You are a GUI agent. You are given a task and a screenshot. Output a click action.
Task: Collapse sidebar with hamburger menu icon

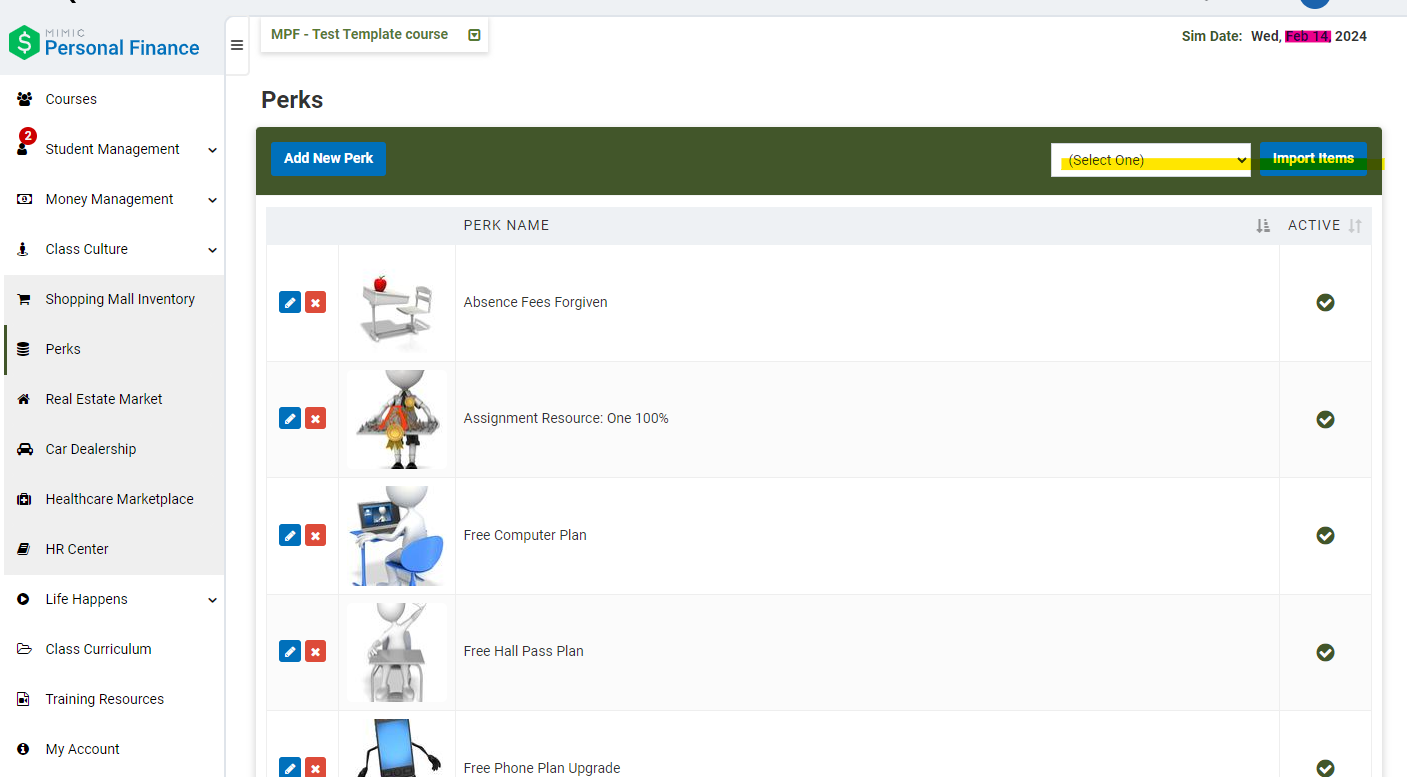(237, 46)
